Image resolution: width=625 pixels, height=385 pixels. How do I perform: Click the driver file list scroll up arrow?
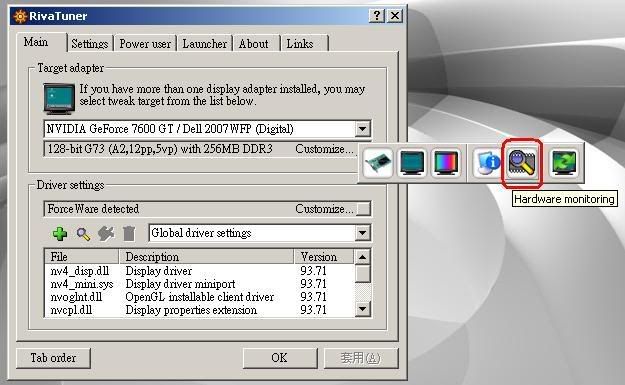point(362,257)
